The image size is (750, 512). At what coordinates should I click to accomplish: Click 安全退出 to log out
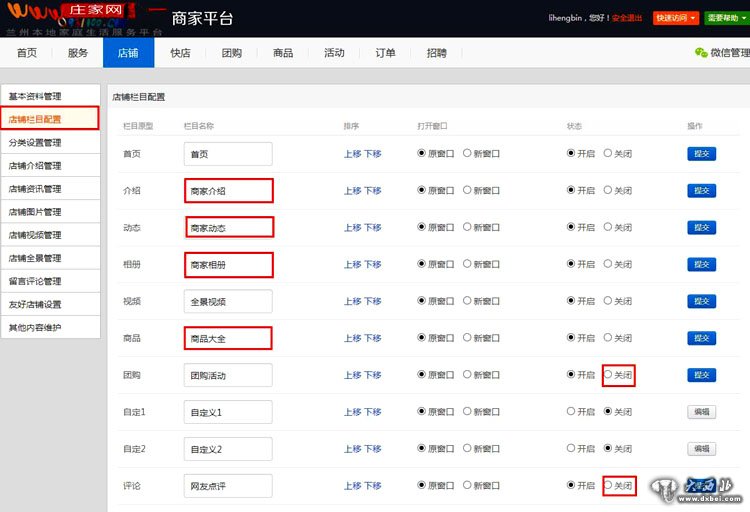[627, 18]
